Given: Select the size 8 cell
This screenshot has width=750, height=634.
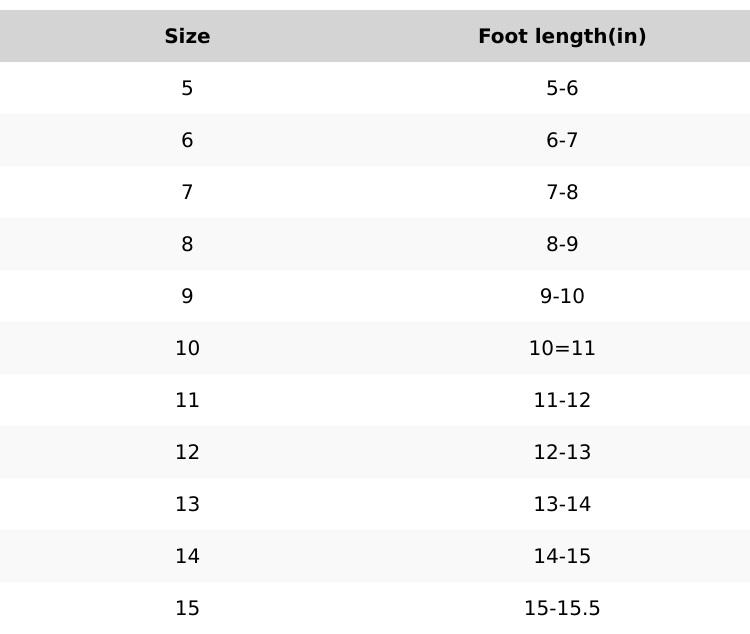Looking at the screenshot, I should click(187, 245).
